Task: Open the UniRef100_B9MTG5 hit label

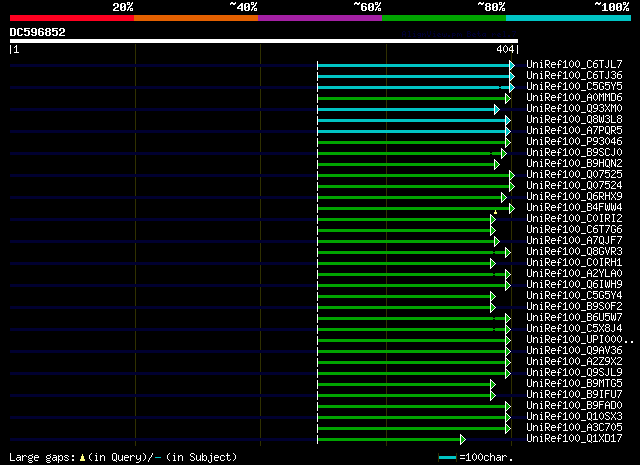Action: [x=574, y=384]
